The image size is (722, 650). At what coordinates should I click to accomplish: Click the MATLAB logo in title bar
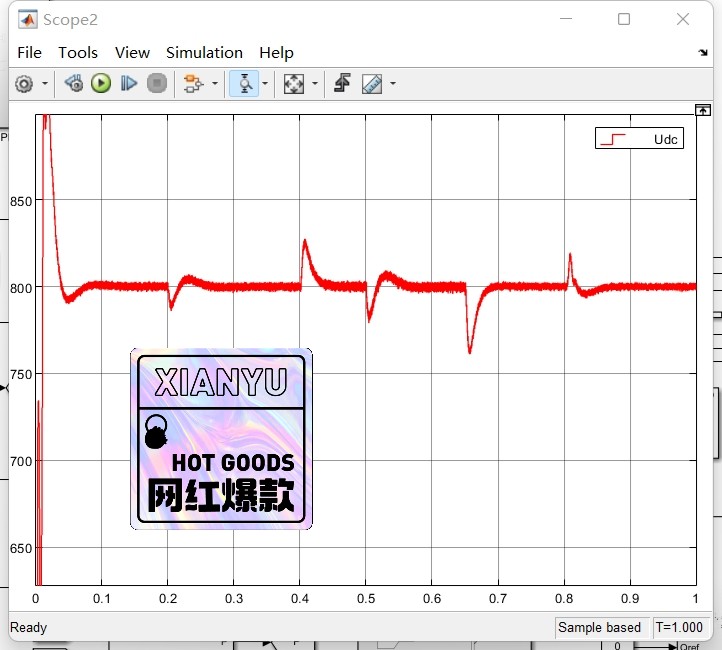click(x=28, y=19)
